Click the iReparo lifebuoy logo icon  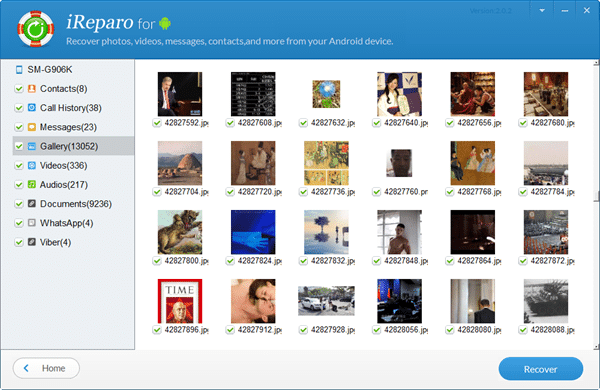36,29
